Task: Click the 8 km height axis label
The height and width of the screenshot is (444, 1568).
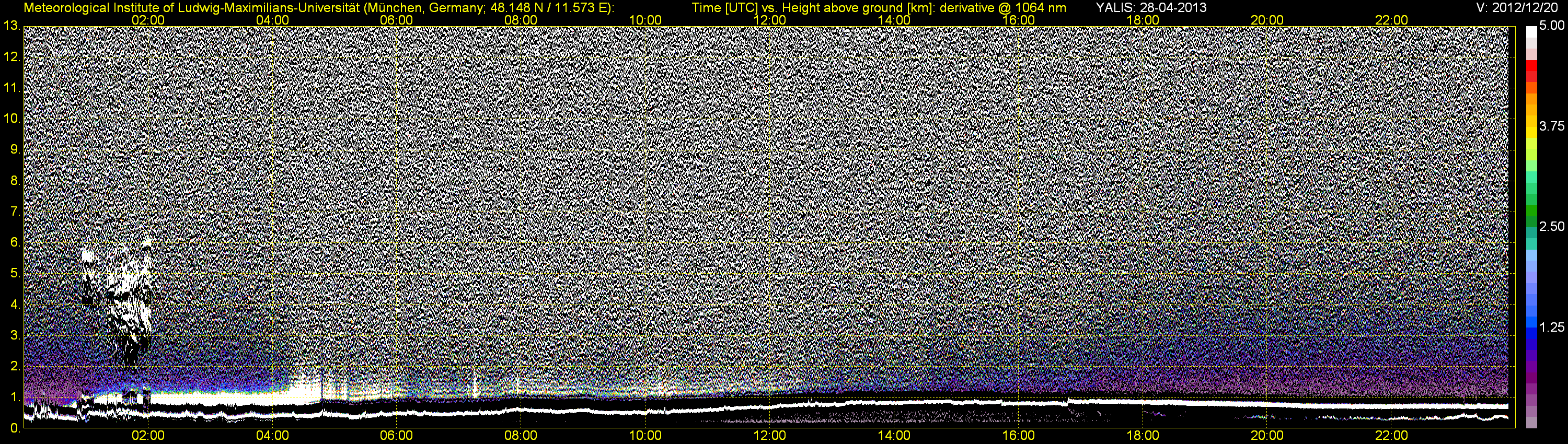Action: 15,181
